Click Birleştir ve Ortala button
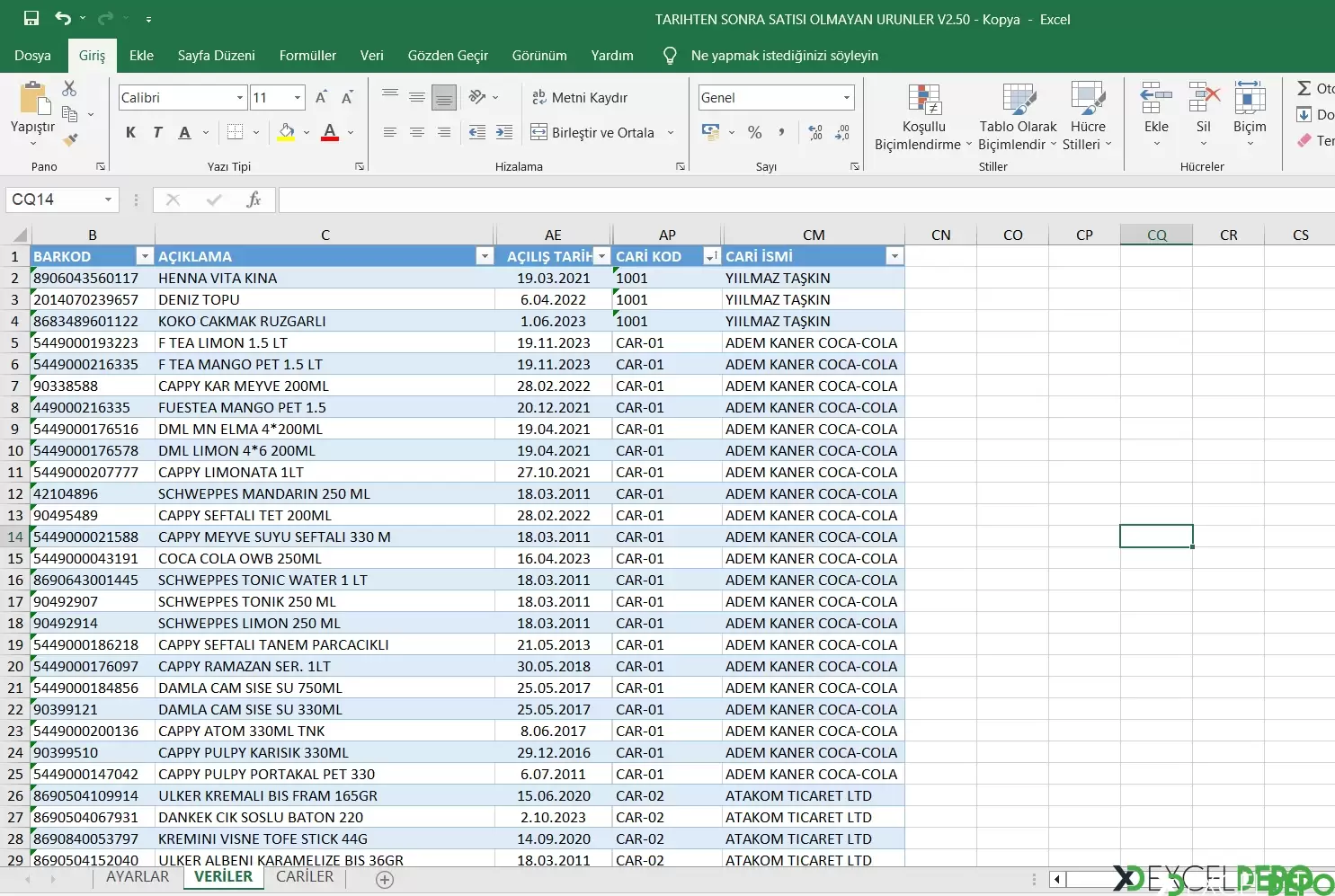 coord(593,132)
